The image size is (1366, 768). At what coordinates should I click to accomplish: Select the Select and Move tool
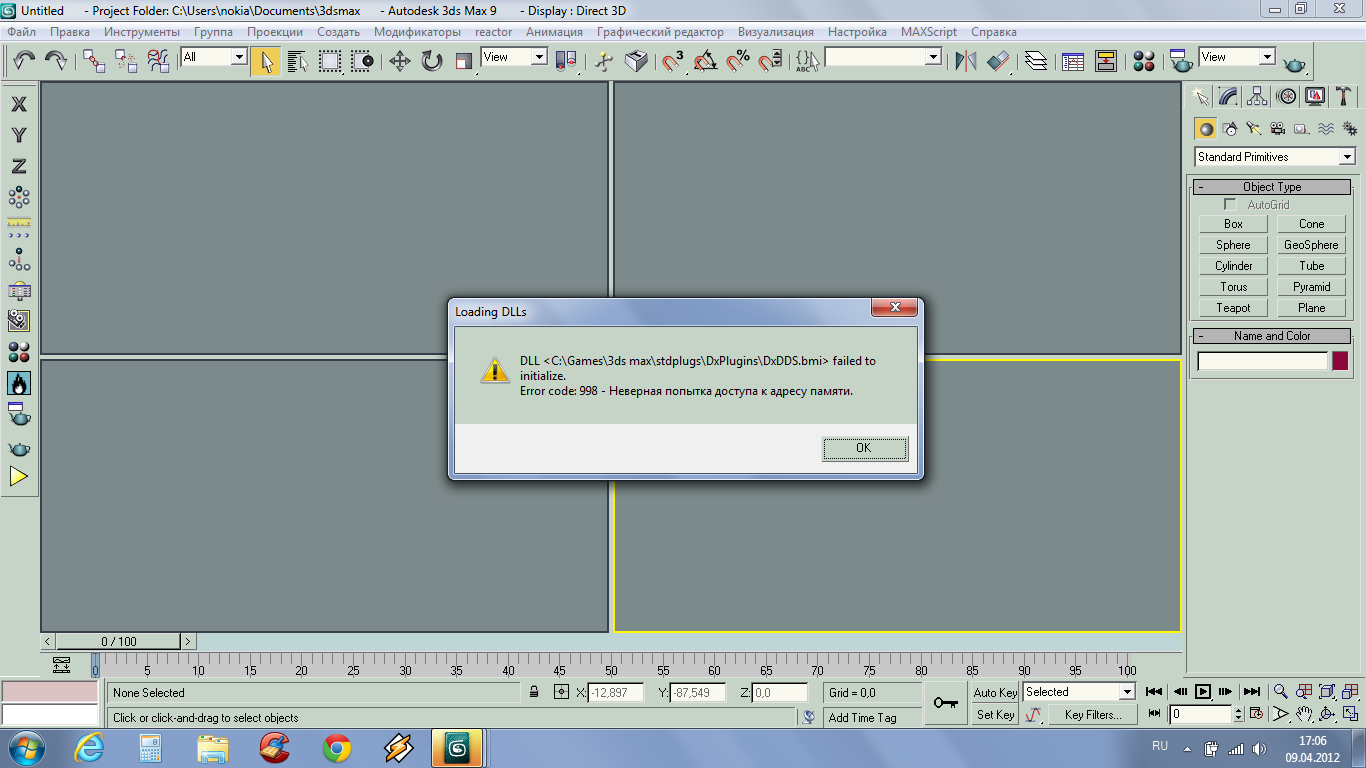click(400, 61)
